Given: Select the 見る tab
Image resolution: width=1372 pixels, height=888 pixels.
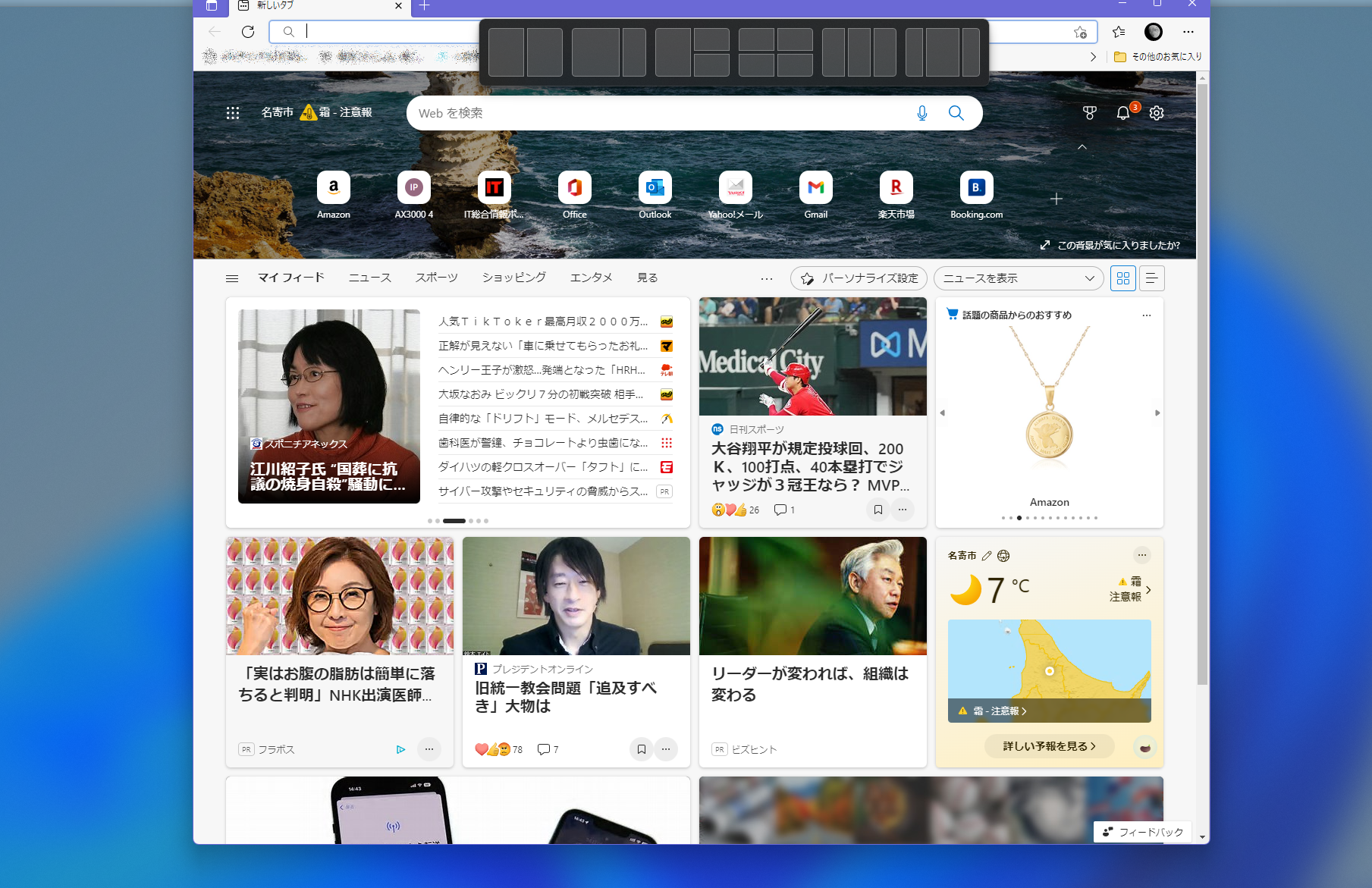Looking at the screenshot, I should point(648,278).
